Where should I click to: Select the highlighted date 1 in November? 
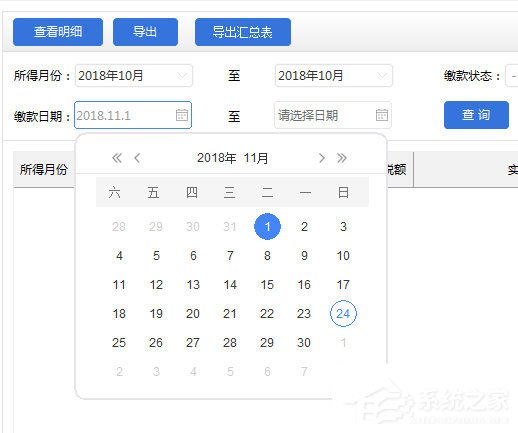point(267,227)
